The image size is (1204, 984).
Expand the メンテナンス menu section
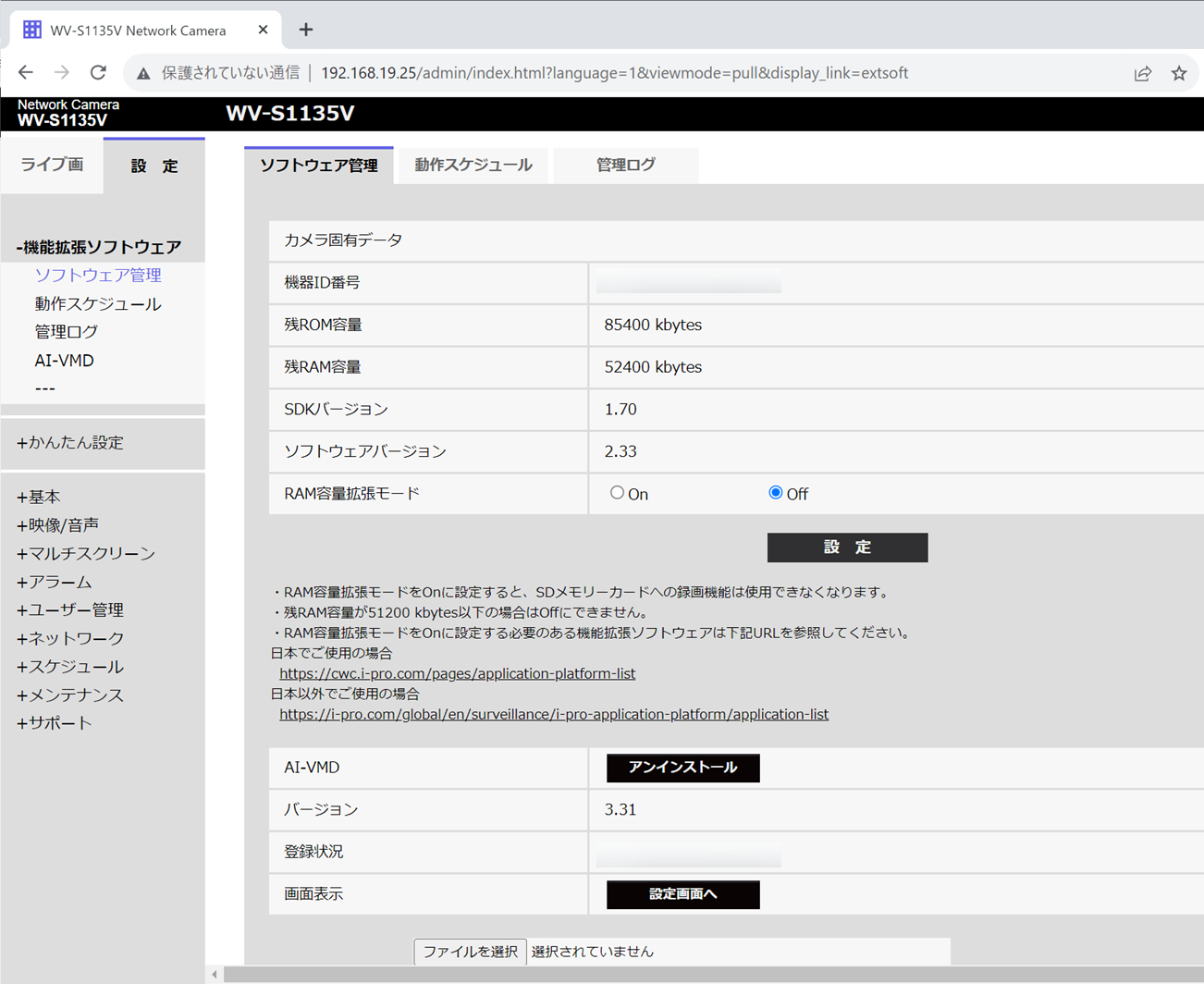click(70, 695)
